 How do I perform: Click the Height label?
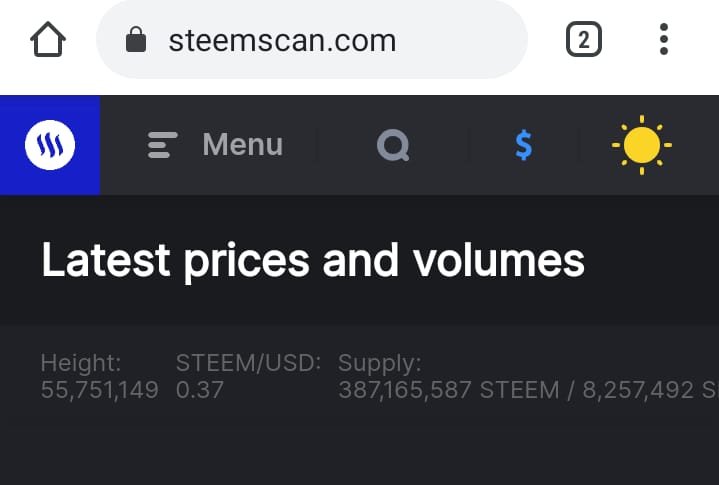tap(81, 363)
